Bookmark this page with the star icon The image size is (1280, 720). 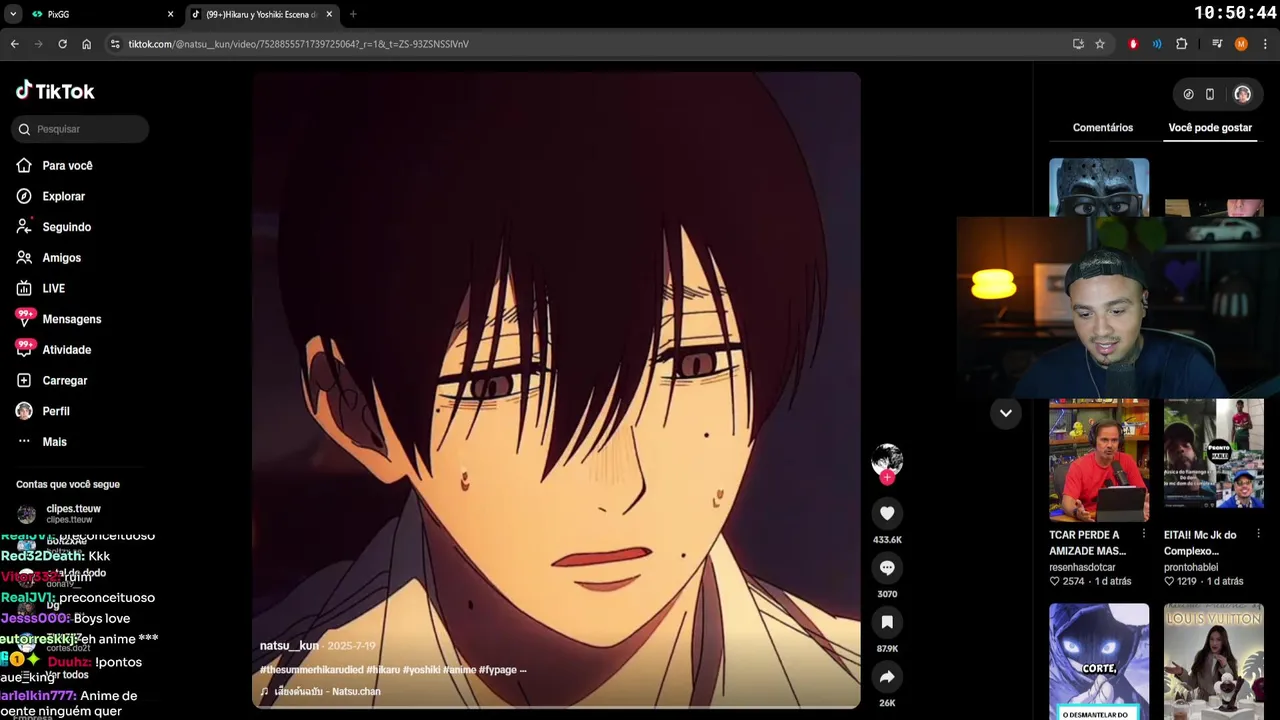[1099, 44]
